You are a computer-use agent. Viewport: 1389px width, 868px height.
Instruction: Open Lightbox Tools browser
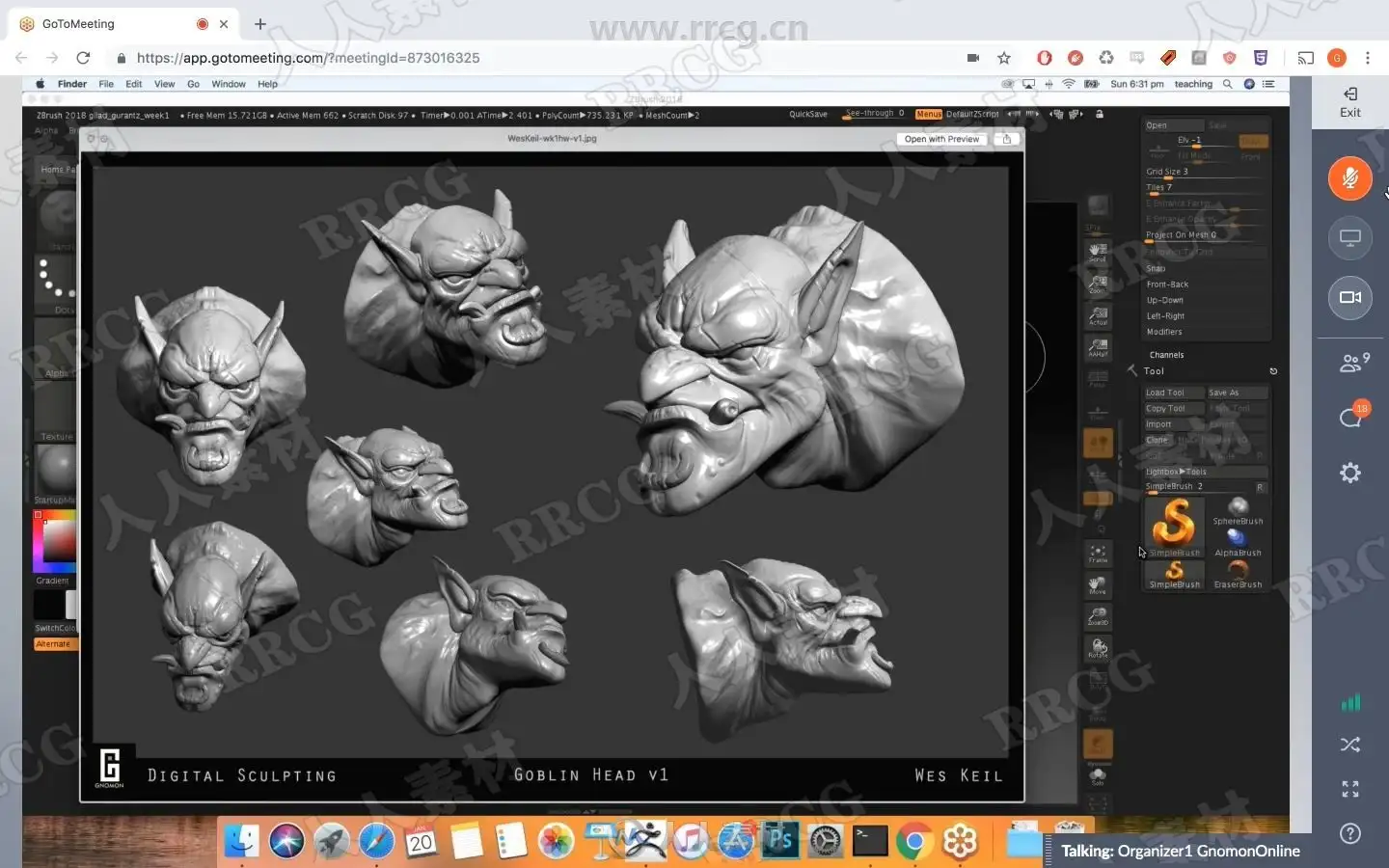(1206, 472)
